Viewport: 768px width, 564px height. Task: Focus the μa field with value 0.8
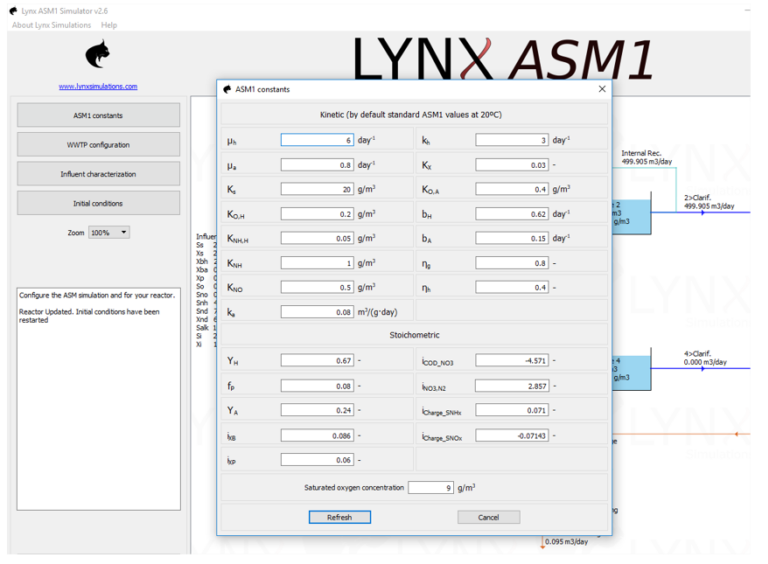(x=317, y=165)
